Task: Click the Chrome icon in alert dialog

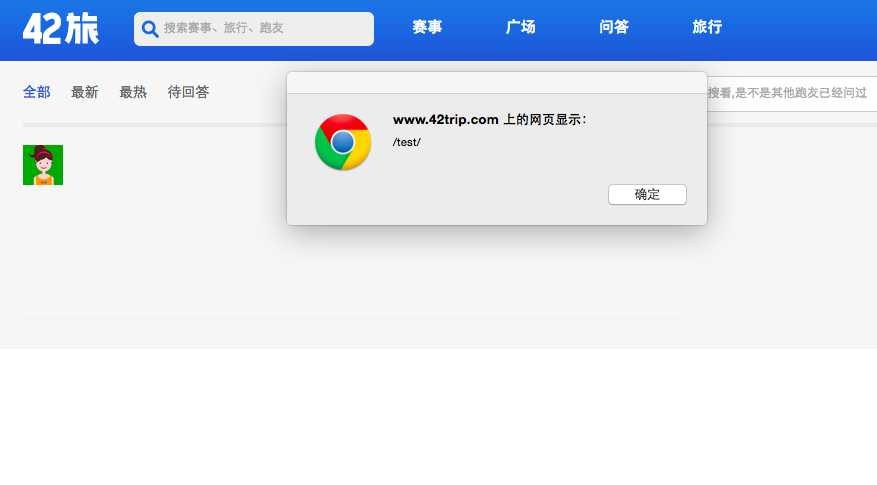Action: 343,142
